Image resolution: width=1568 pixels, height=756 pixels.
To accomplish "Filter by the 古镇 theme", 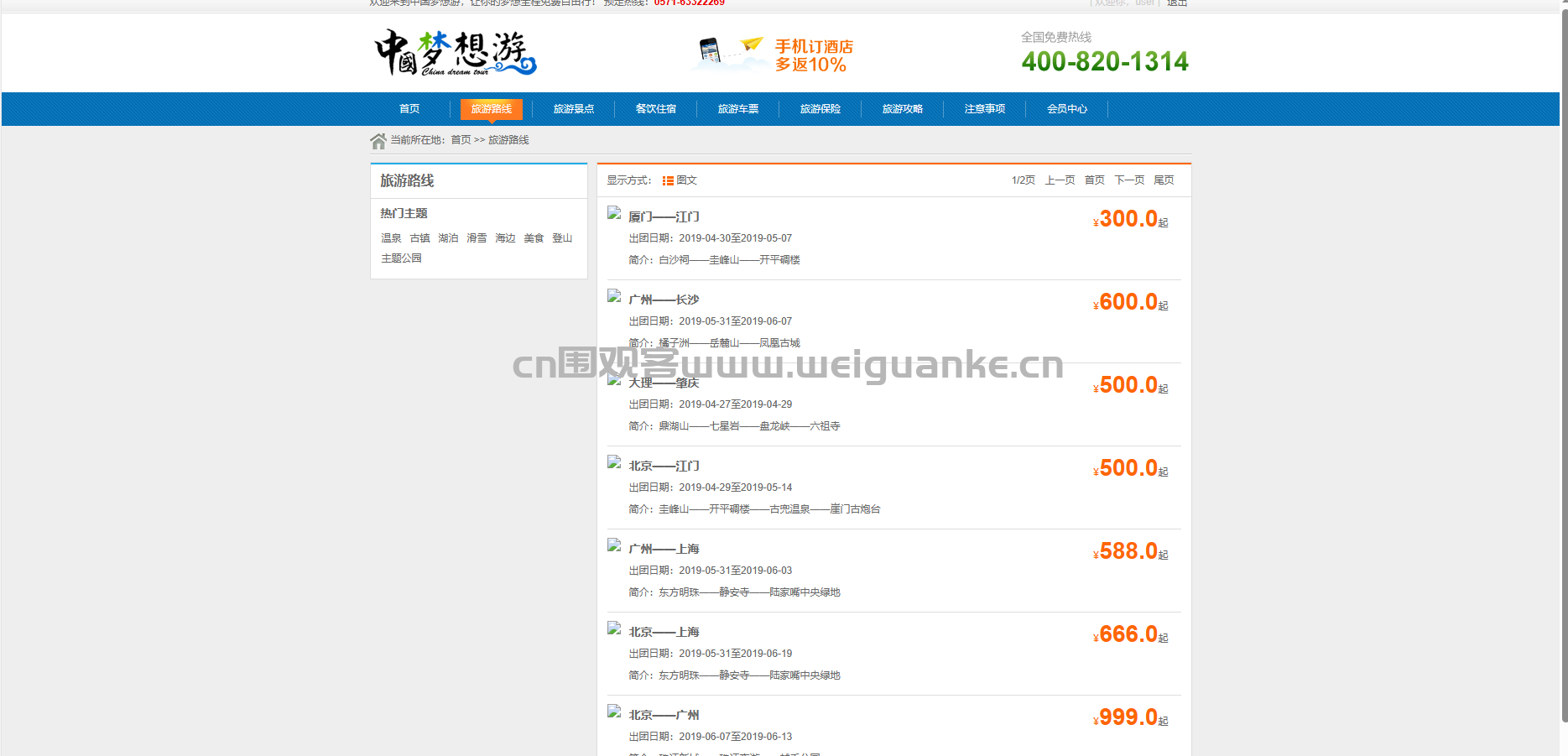I will (x=420, y=238).
